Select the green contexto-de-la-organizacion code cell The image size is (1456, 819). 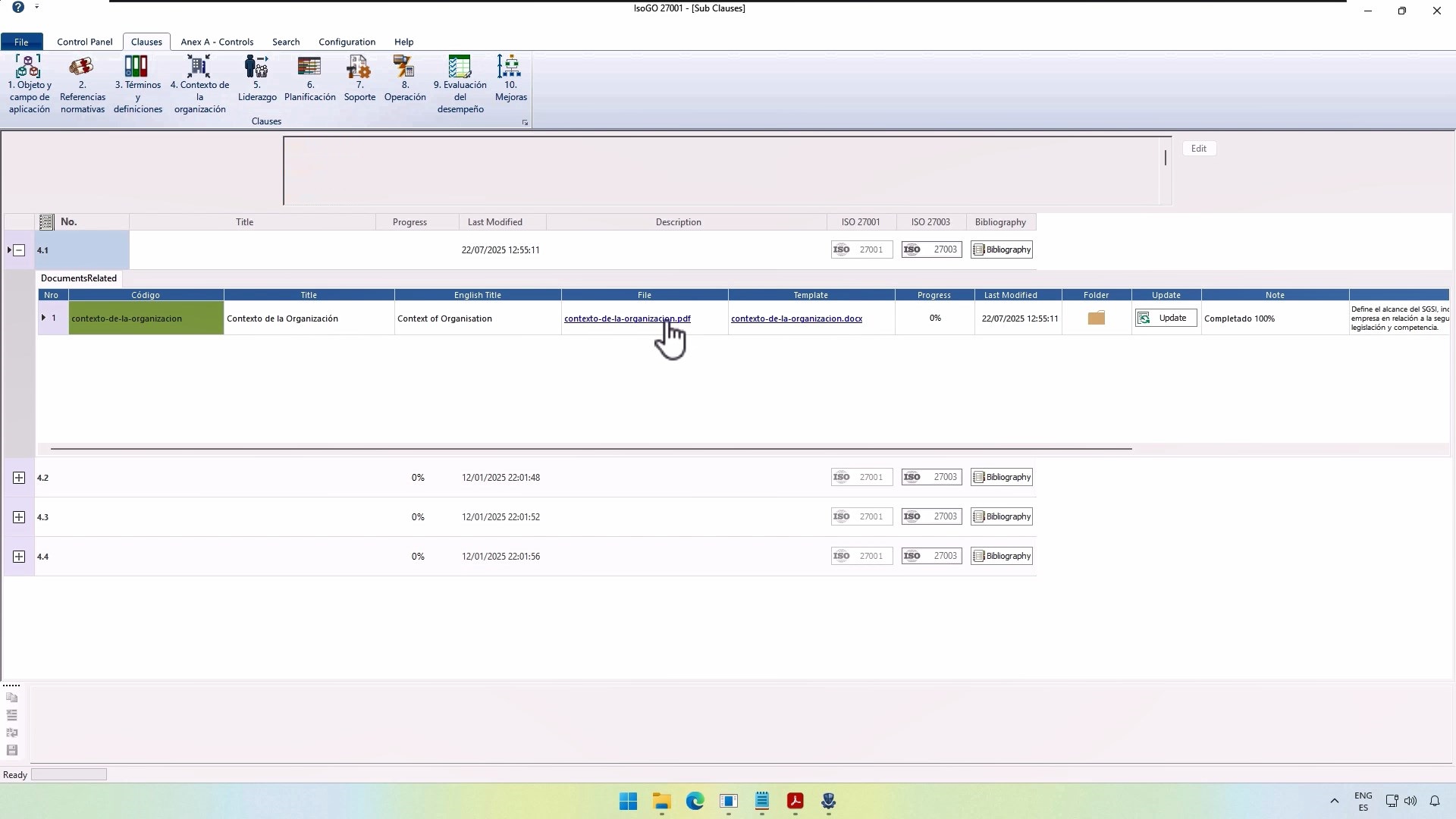pos(146,318)
